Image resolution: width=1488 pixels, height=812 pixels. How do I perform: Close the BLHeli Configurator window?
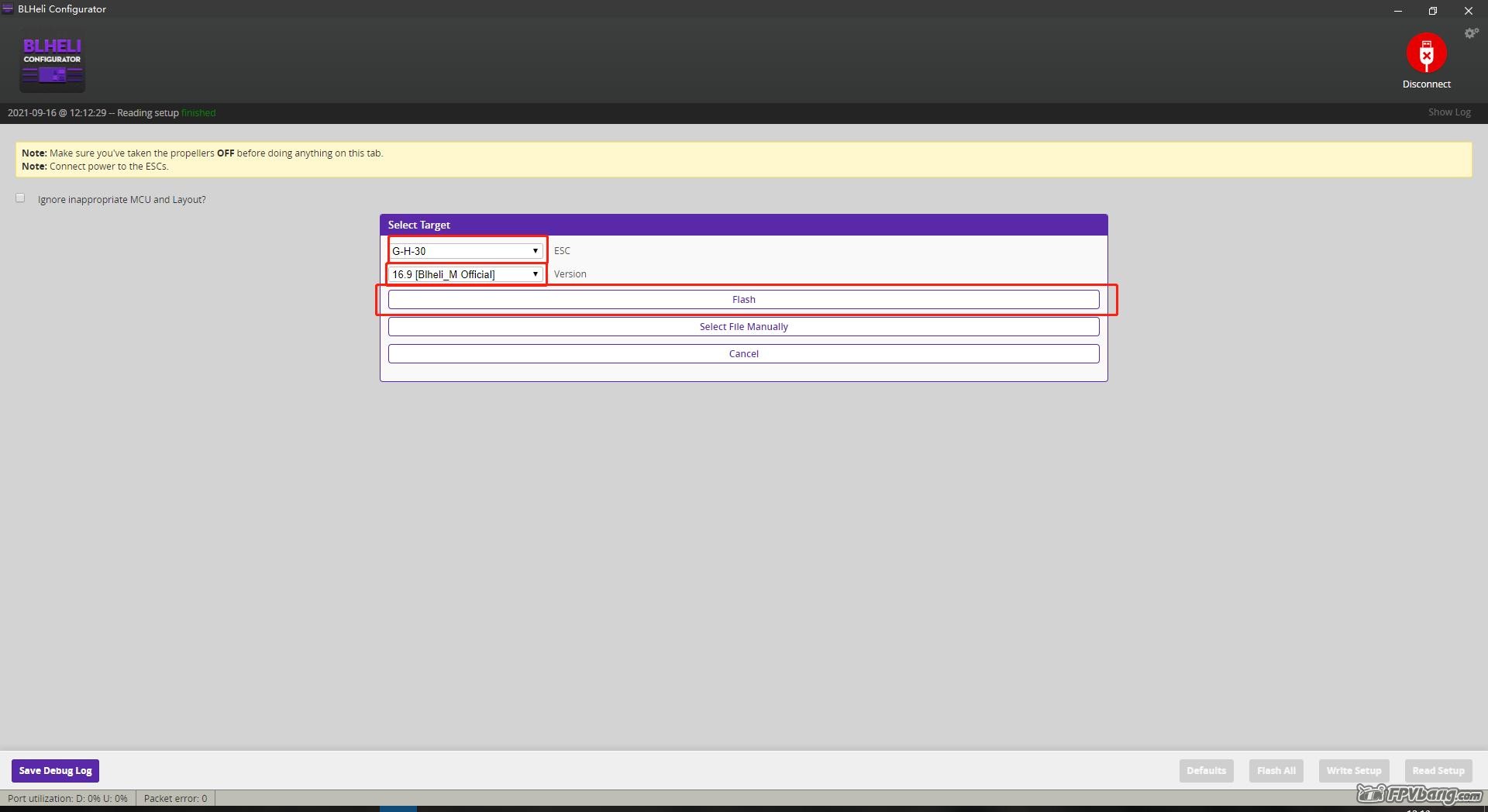(1468, 11)
